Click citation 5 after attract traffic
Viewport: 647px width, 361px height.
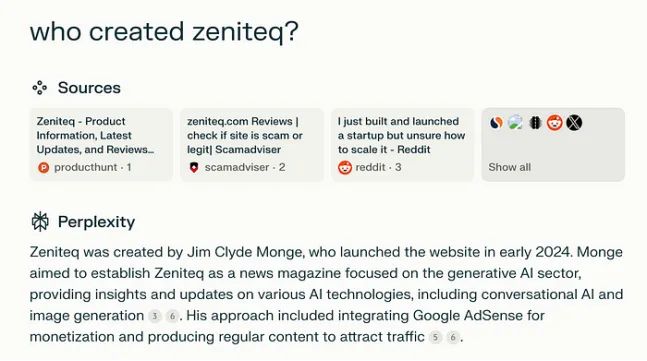(435, 337)
